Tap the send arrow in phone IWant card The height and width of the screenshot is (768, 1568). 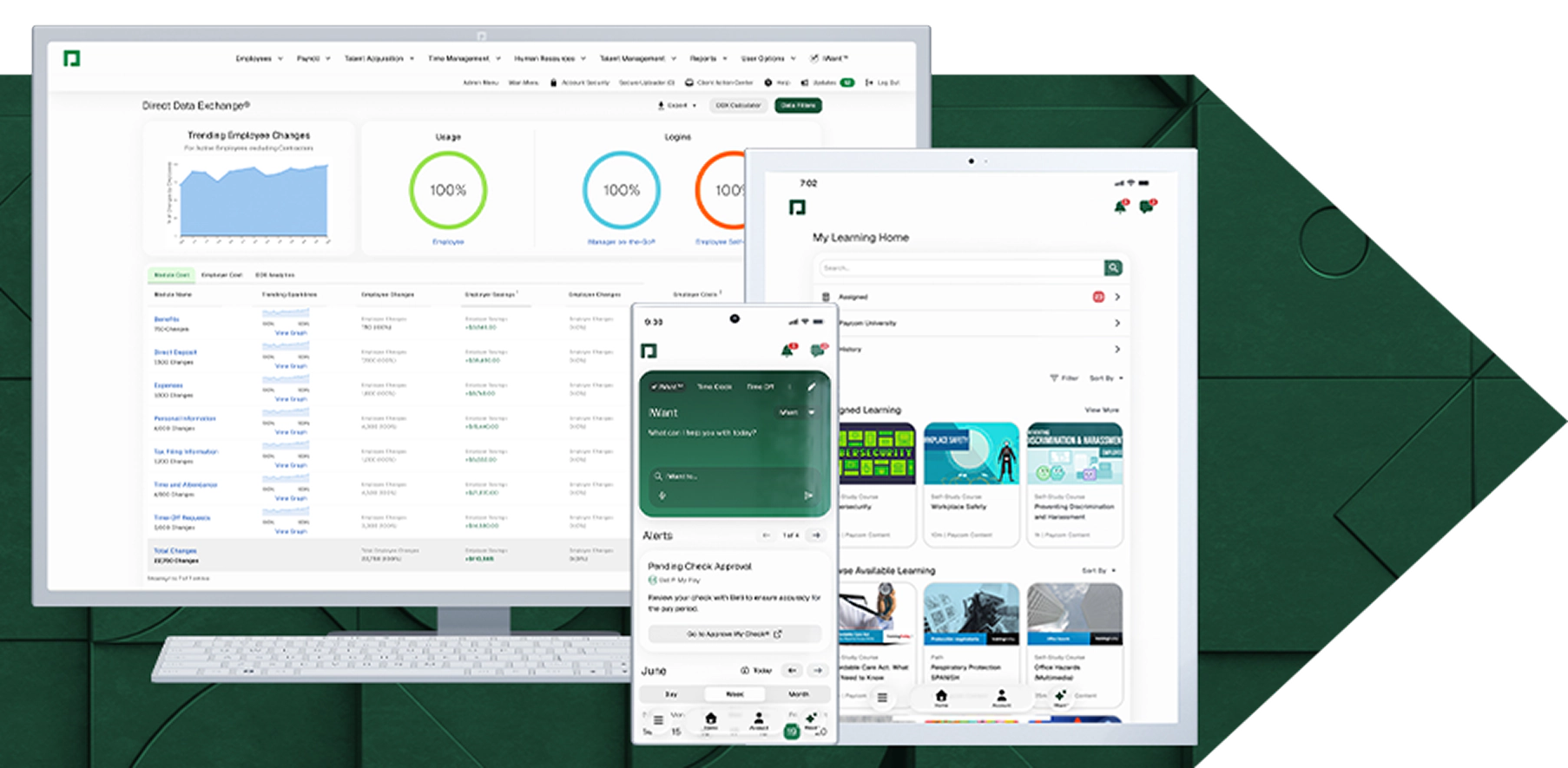808,496
